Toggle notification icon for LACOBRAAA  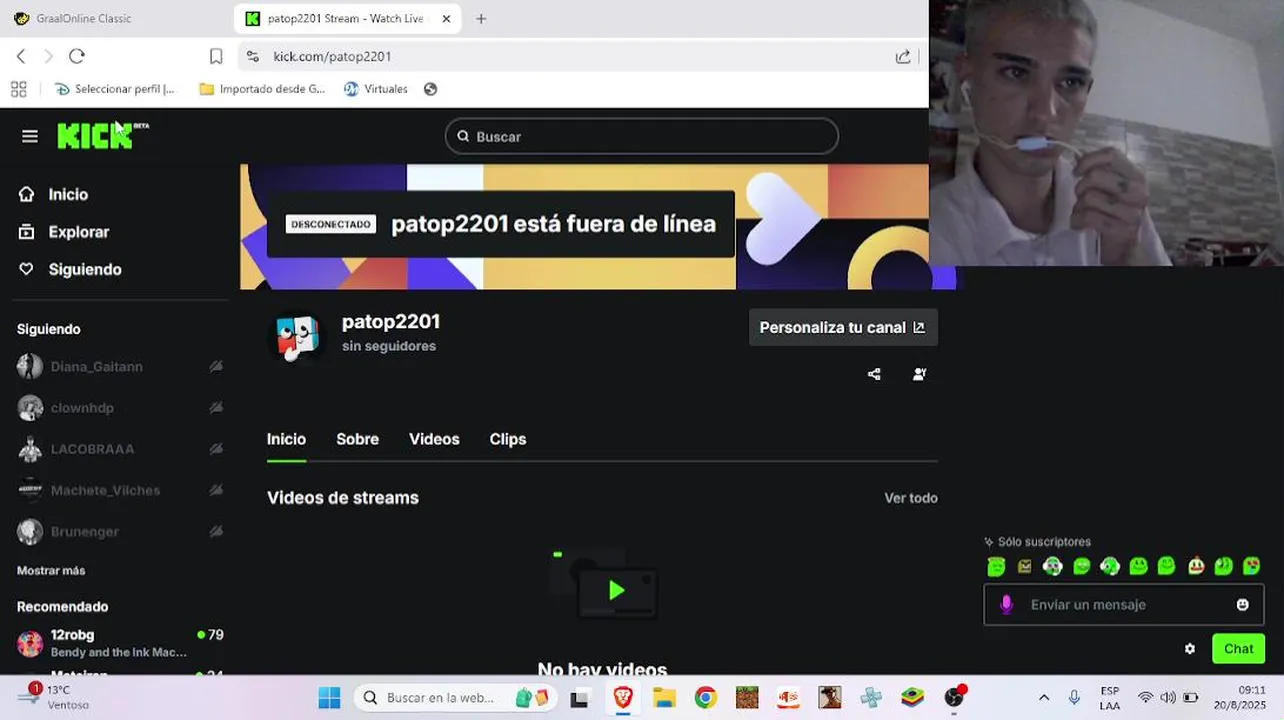point(216,449)
